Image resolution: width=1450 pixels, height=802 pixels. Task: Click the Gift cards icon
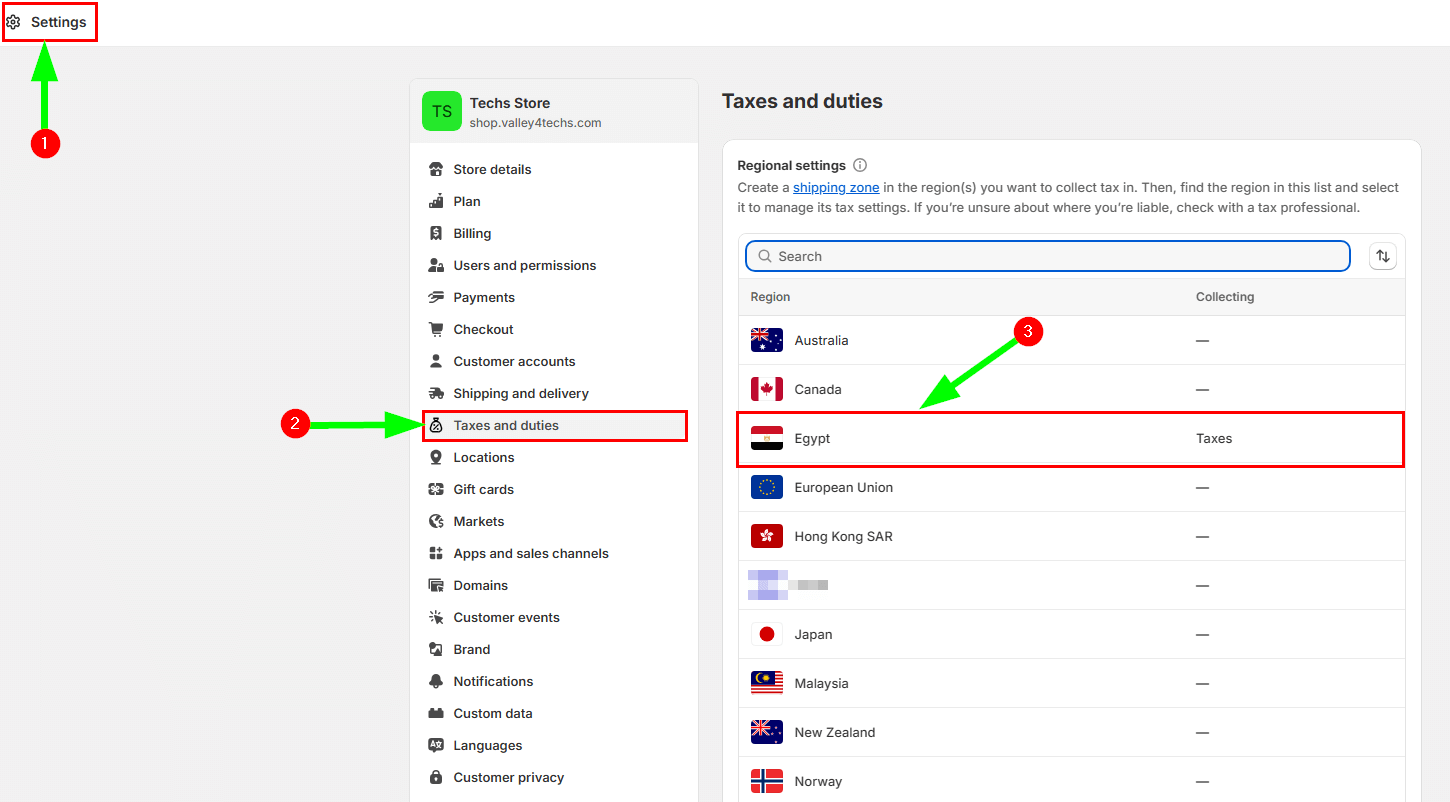pyautogui.click(x=436, y=489)
